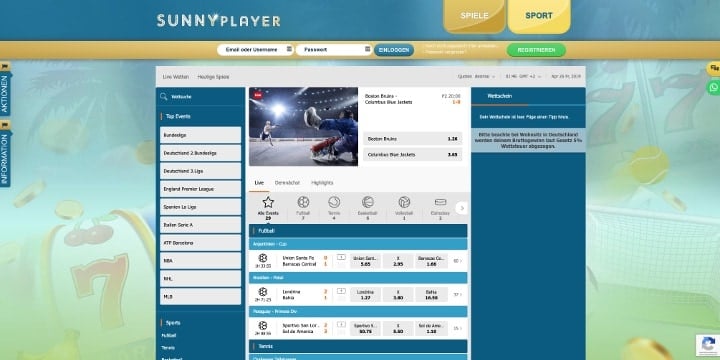Open the Wettschein tab

click(x=500, y=96)
